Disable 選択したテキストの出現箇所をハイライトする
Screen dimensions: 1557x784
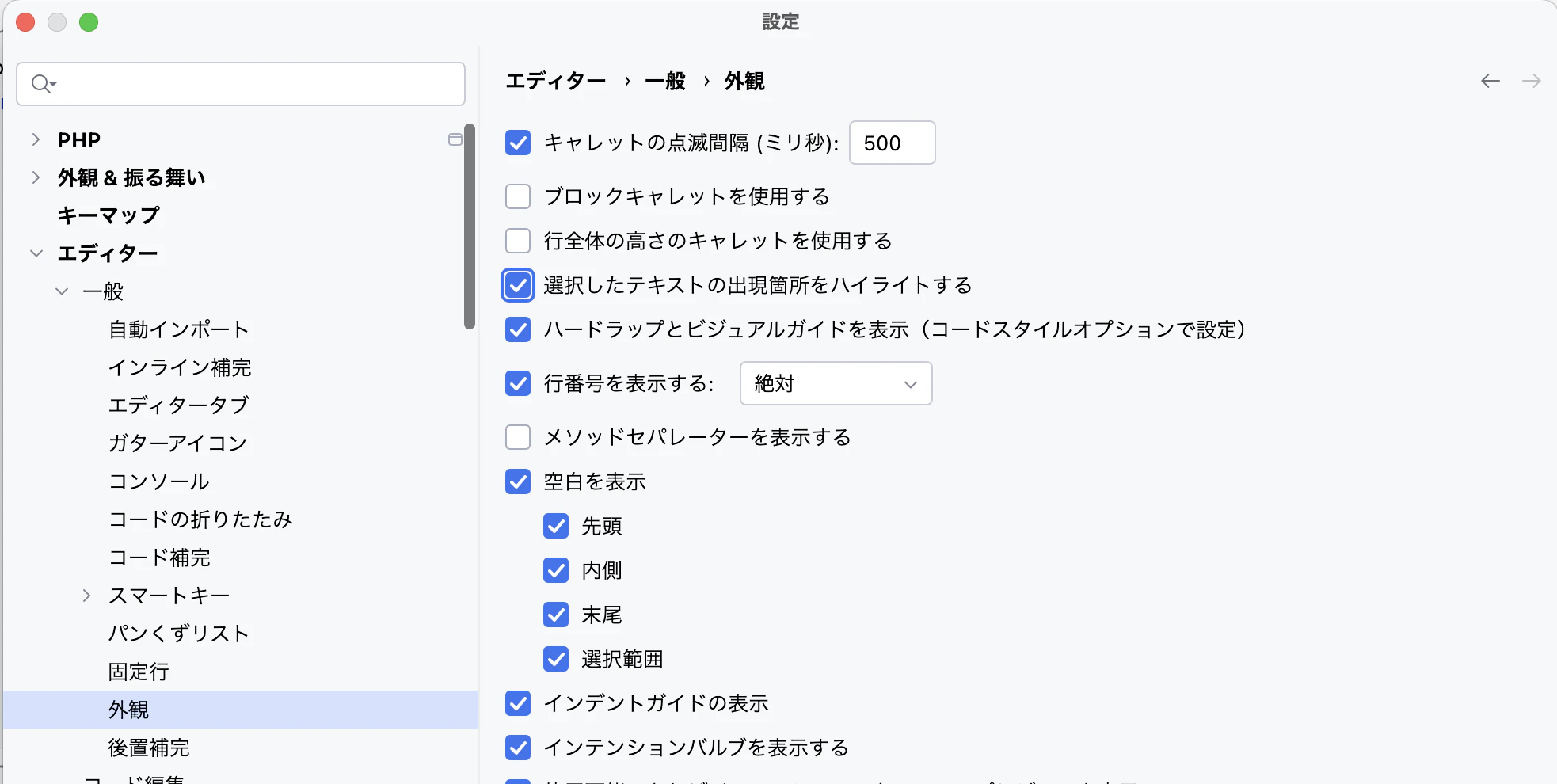[x=518, y=286]
